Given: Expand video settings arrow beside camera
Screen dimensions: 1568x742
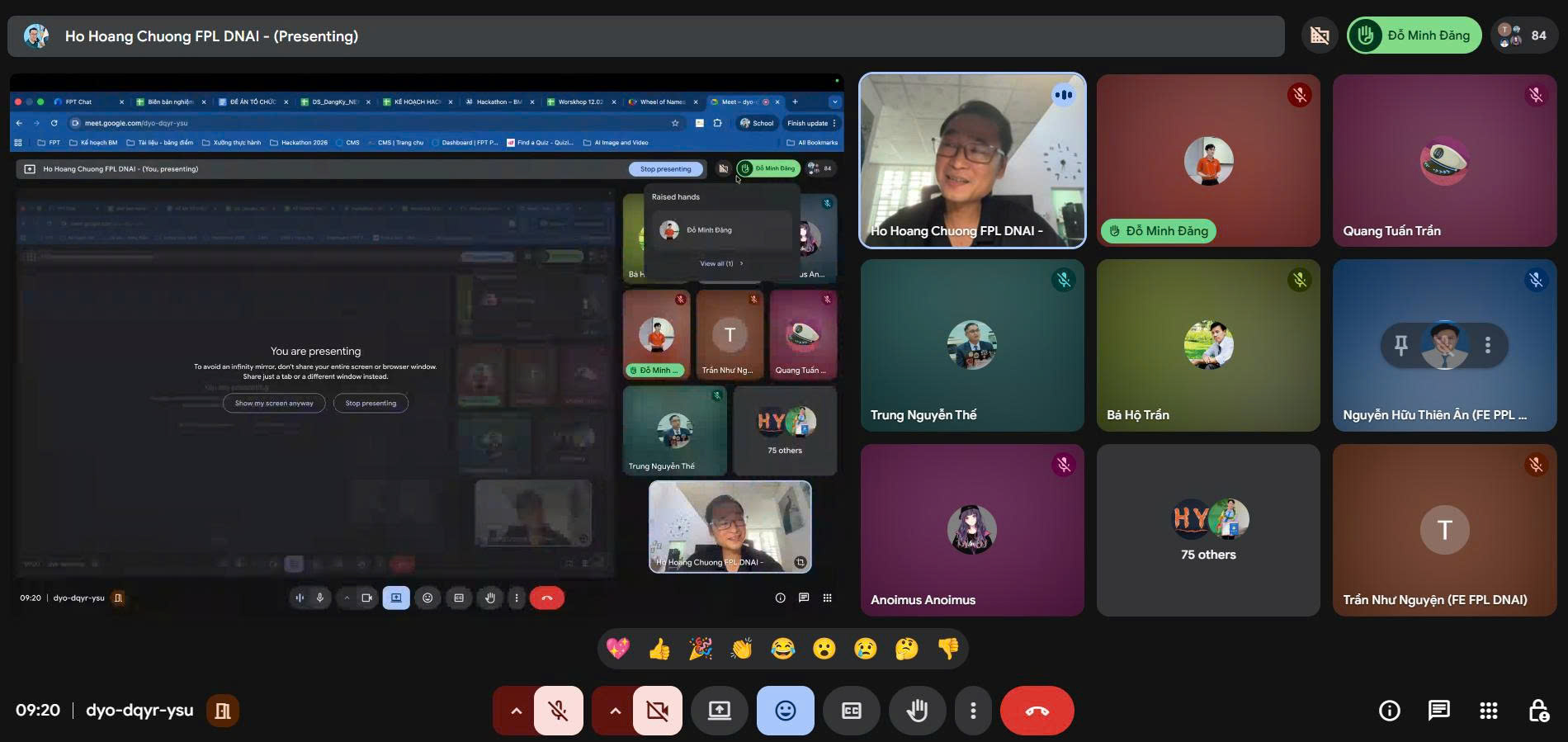Looking at the screenshot, I should (615, 711).
